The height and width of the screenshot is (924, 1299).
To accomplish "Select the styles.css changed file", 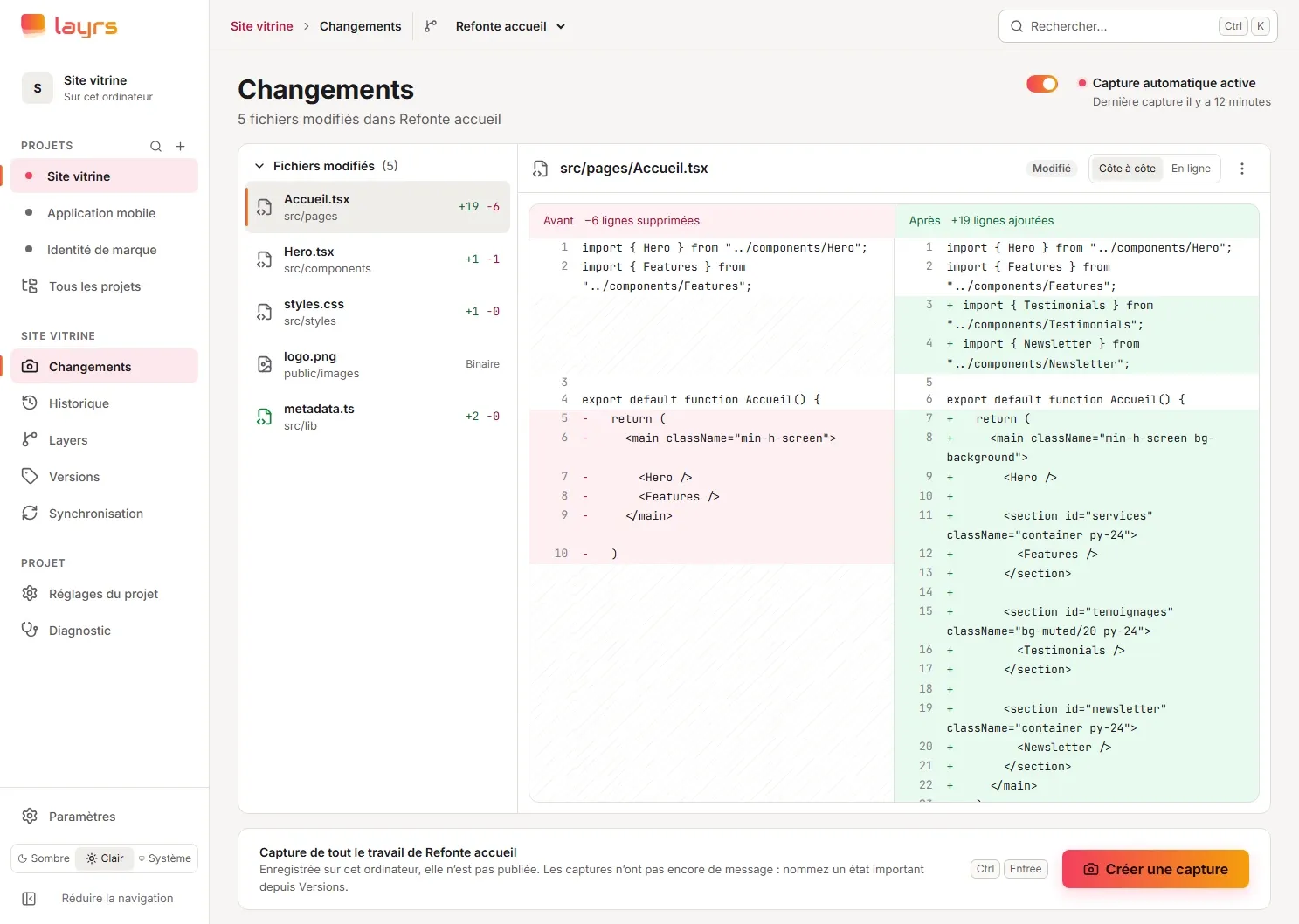I will coord(378,312).
